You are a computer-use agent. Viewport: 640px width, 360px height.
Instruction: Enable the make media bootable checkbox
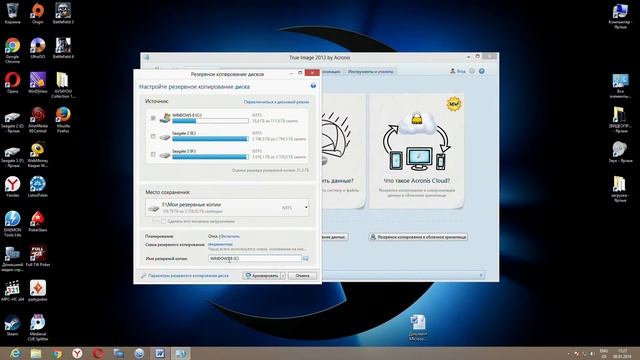[x=164, y=221]
